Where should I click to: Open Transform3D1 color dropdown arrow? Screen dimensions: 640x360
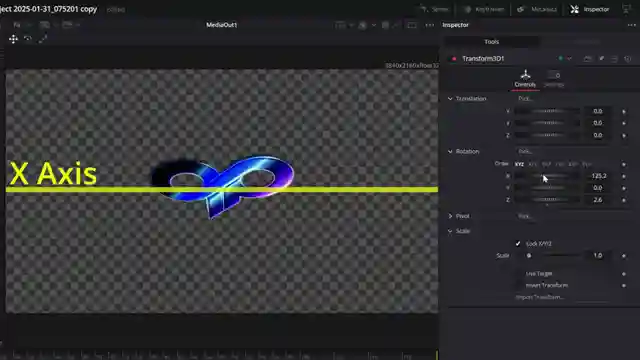click(x=569, y=59)
